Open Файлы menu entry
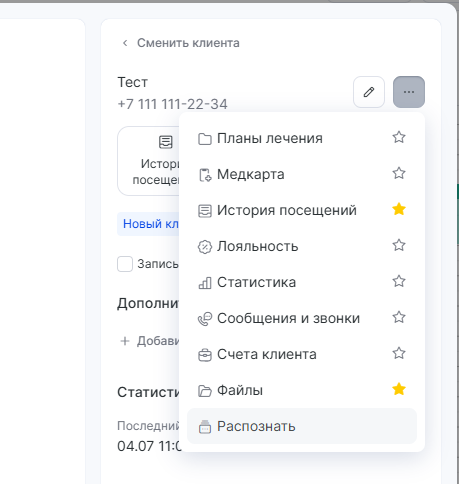 (302, 390)
